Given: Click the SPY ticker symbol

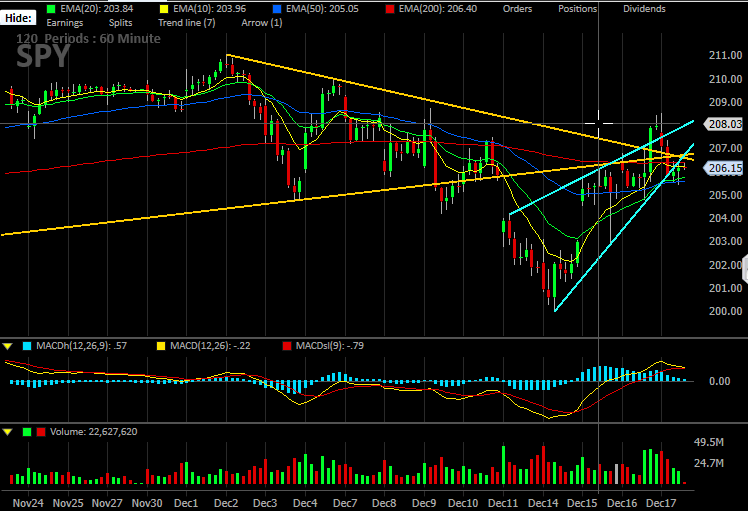Looking at the screenshot, I should [43, 57].
